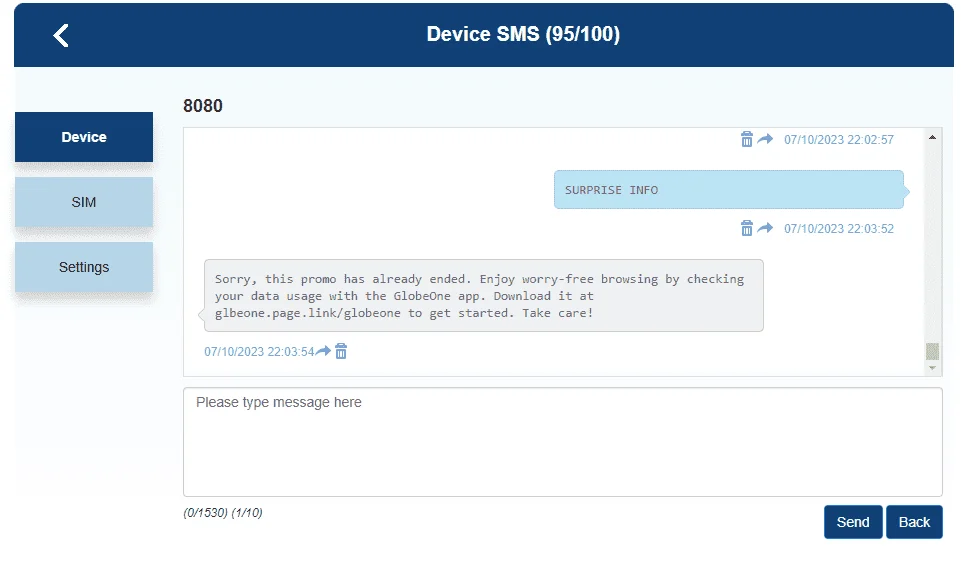
Task: Forward the promo ended message at 22:03:54
Action: point(323,351)
